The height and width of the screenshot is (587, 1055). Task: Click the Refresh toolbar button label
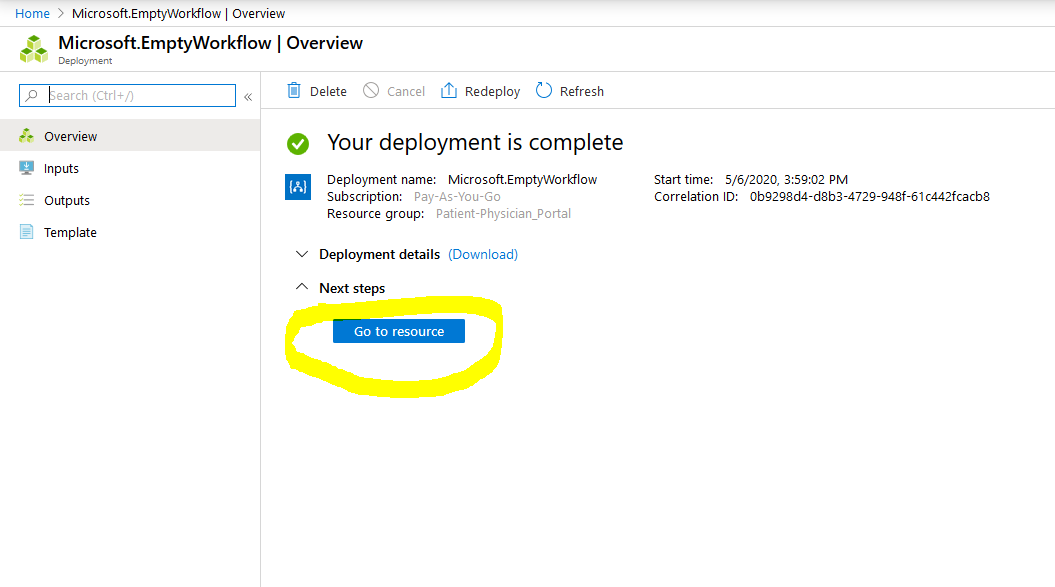click(x=582, y=92)
